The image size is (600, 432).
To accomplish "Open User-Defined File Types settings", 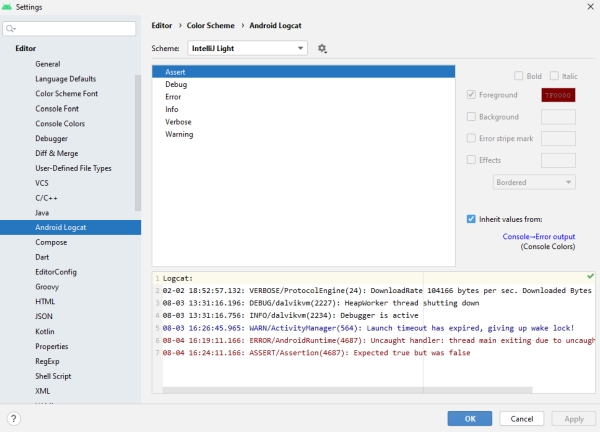I will coord(73,168).
